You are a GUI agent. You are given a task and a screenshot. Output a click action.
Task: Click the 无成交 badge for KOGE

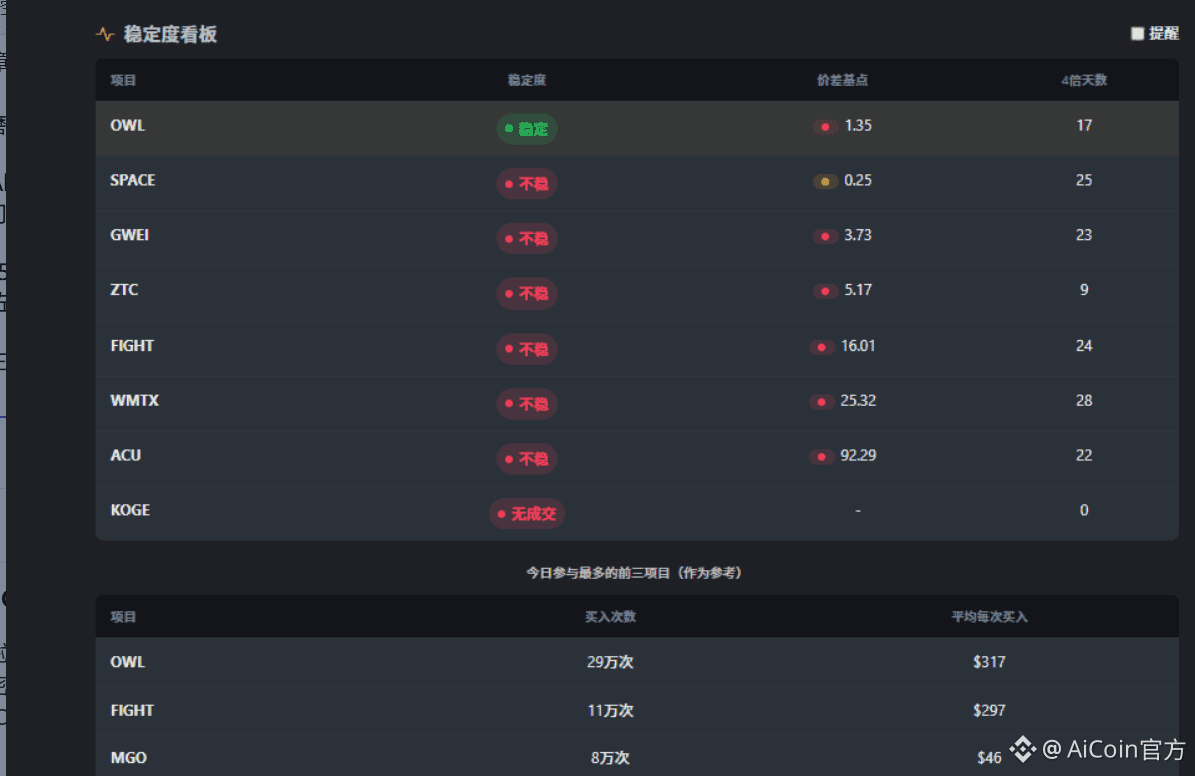pyautogui.click(x=527, y=514)
